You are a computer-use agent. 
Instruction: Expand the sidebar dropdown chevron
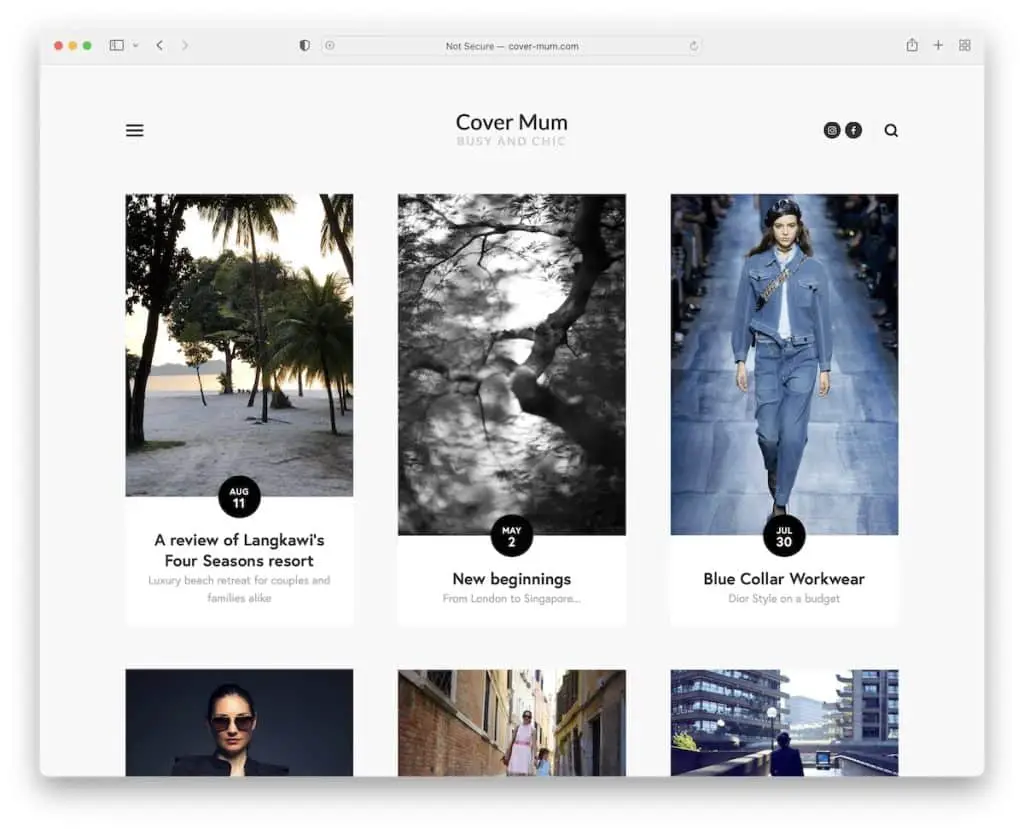135,46
